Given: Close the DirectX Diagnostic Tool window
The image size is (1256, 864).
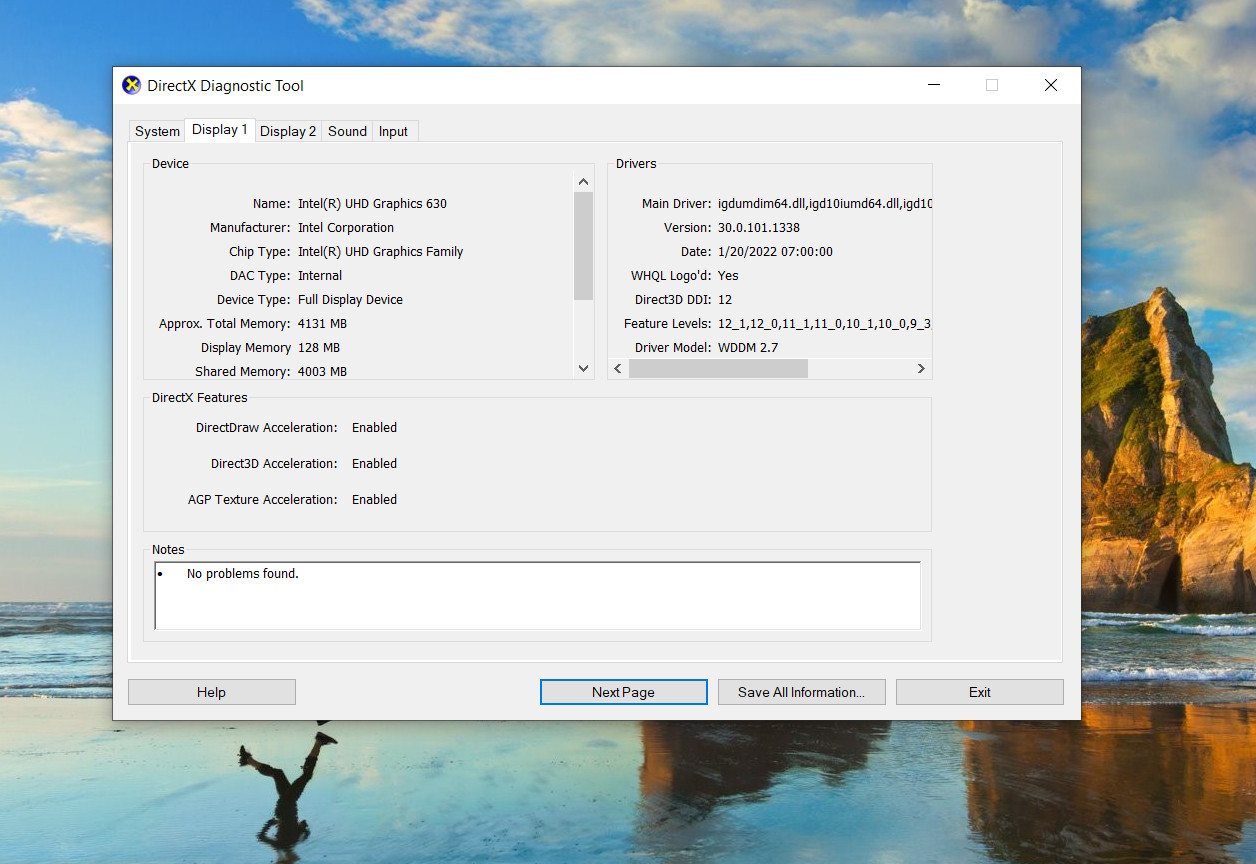Looking at the screenshot, I should tap(1050, 86).
